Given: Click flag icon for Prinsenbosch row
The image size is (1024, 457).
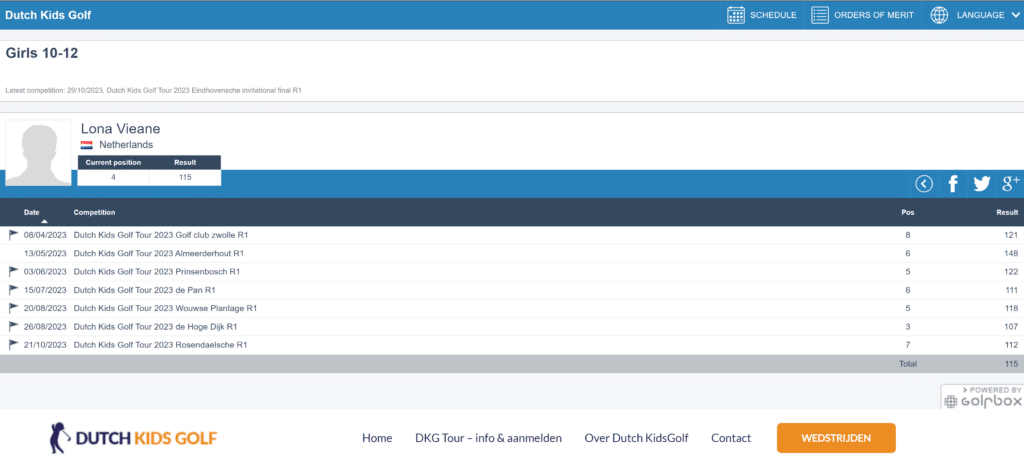Looking at the screenshot, I should [x=14, y=271].
